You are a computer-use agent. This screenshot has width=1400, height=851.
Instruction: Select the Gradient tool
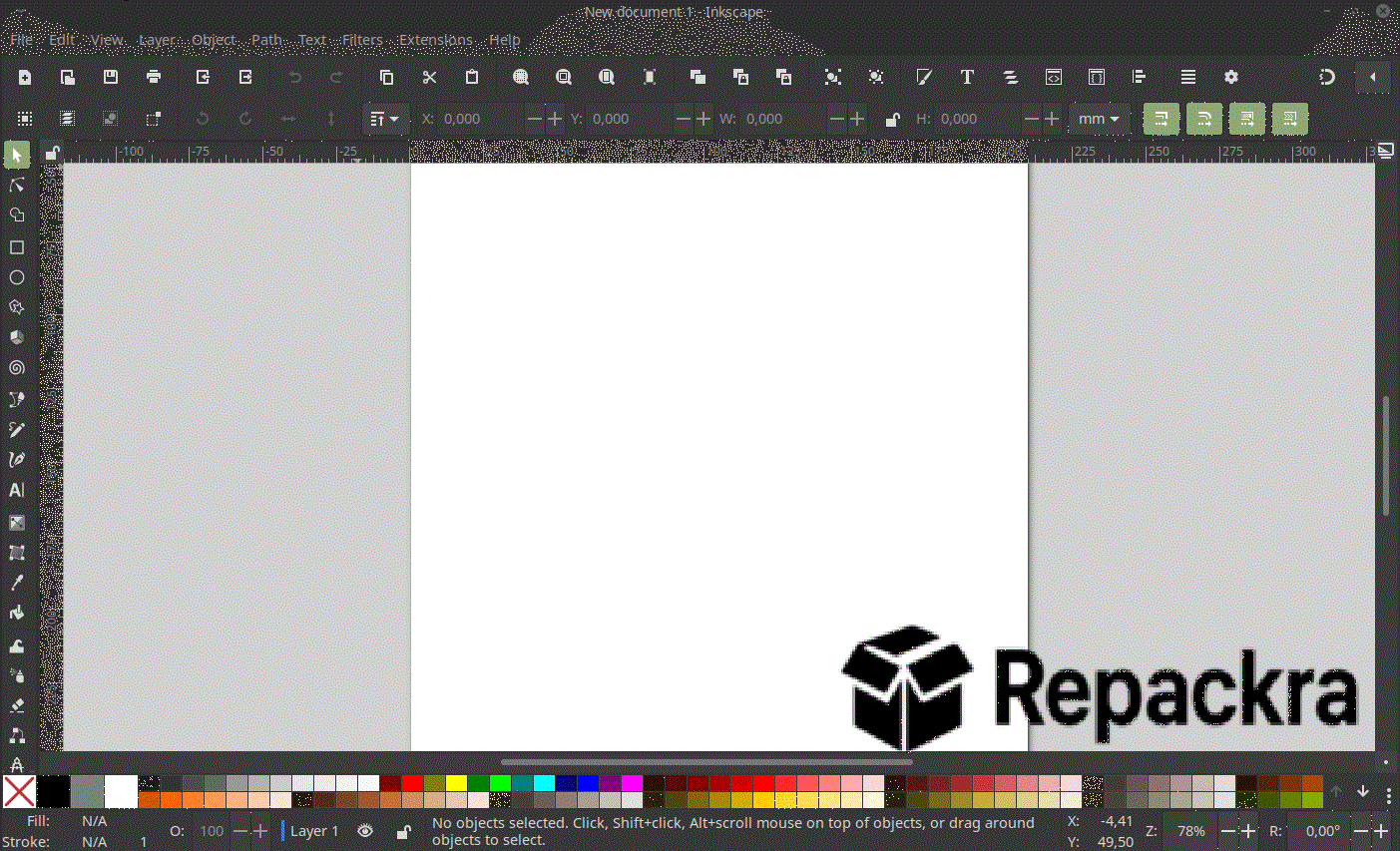point(17,522)
